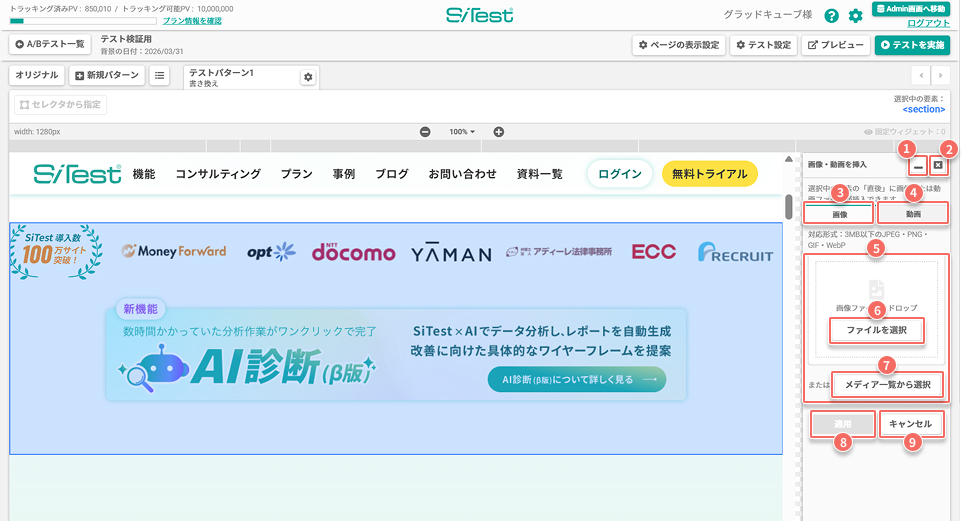Click the 固定ウィジェット eye indicator

pos(904,132)
